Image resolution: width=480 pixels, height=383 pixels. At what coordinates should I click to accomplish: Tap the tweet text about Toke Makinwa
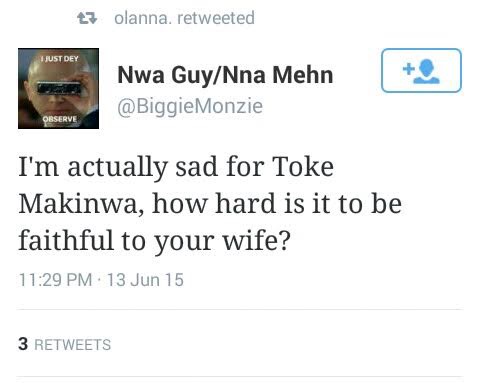click(x=210, y=204)
